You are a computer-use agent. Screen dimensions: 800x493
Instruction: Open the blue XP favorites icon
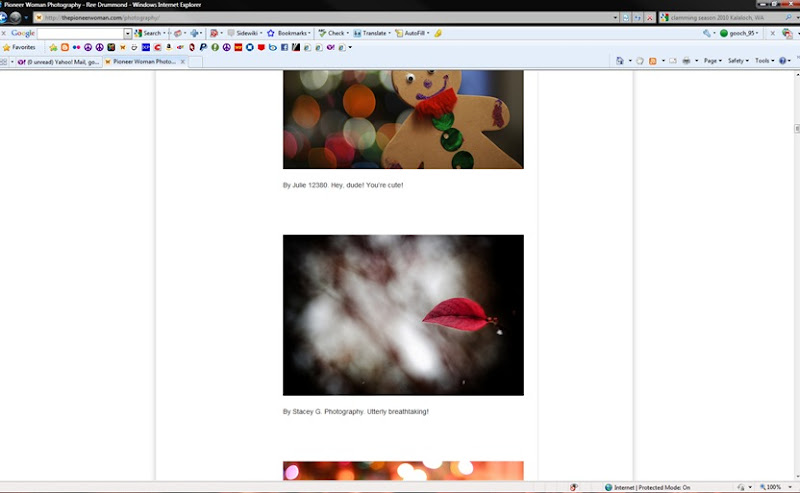click(146, 47)
